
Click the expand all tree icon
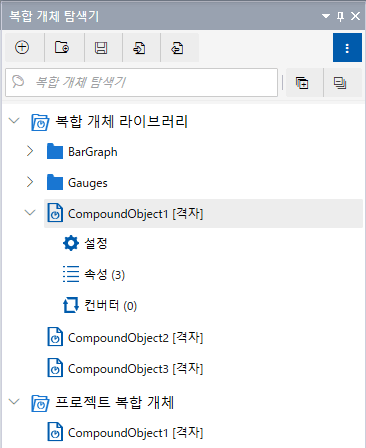[x=302, y=83]
